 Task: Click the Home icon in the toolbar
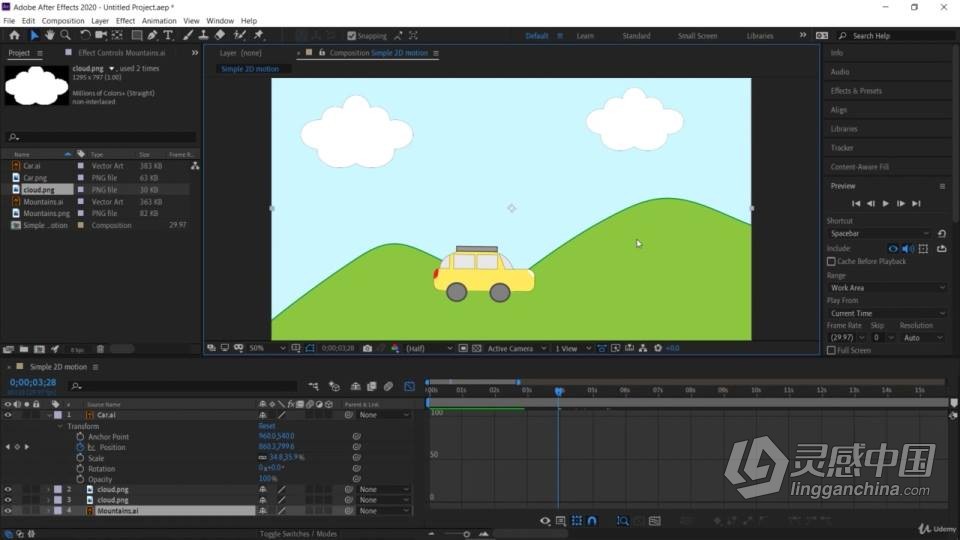tap(15, 36)
